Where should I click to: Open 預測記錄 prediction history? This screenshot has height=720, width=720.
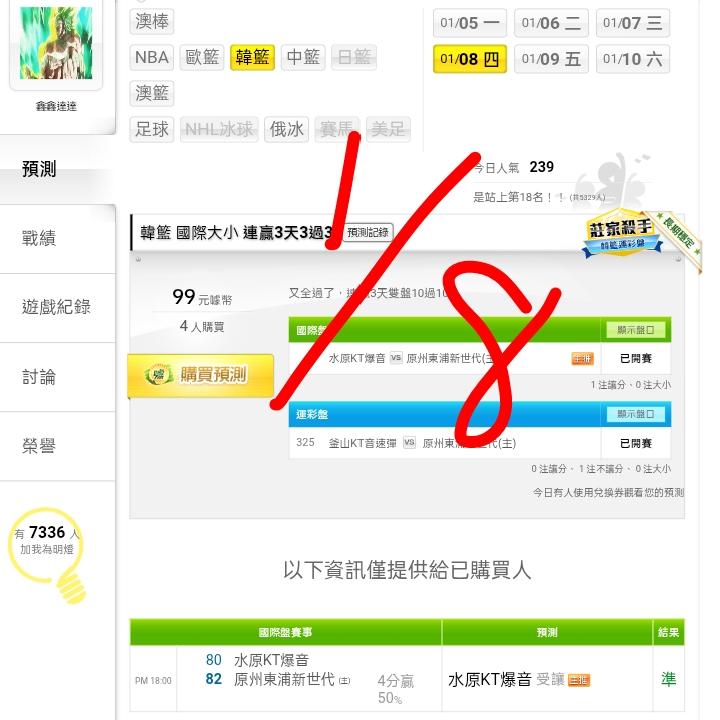[368, 232]
